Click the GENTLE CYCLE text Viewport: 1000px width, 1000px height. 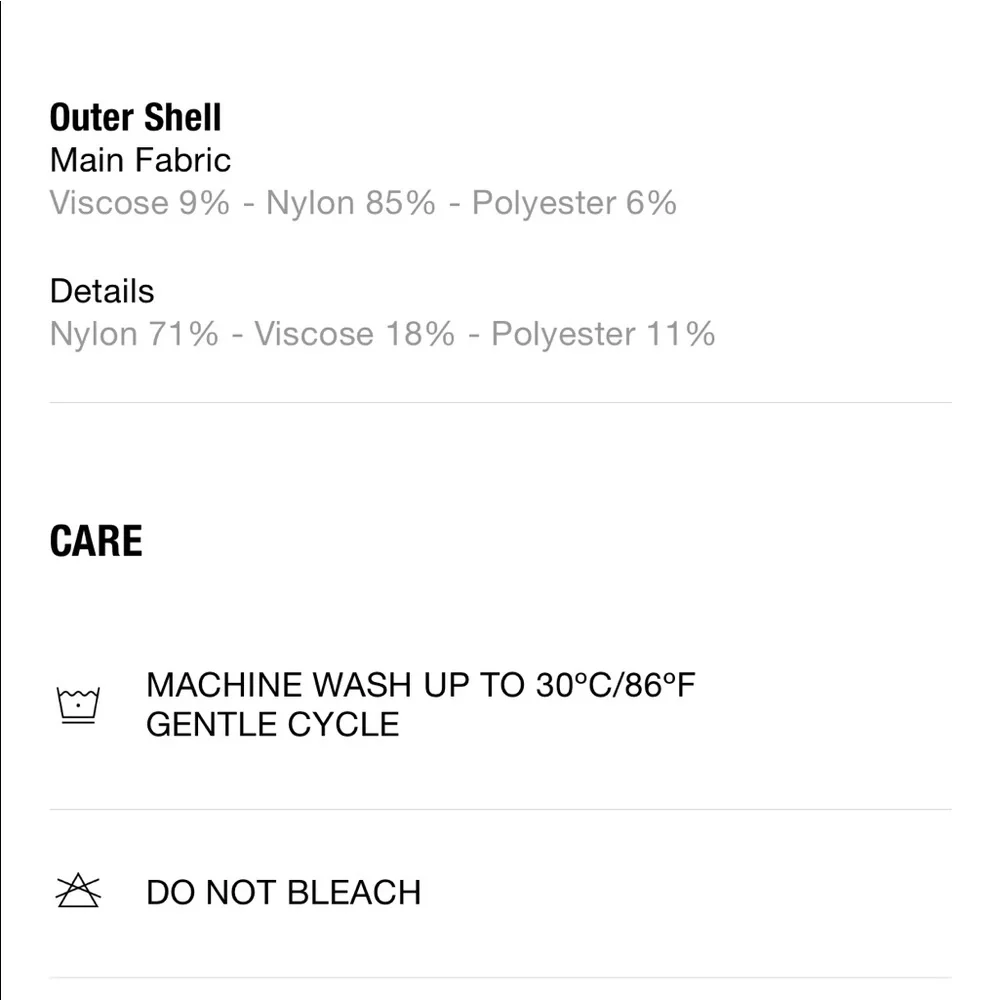pyautogui.click(x=272, y=724)
